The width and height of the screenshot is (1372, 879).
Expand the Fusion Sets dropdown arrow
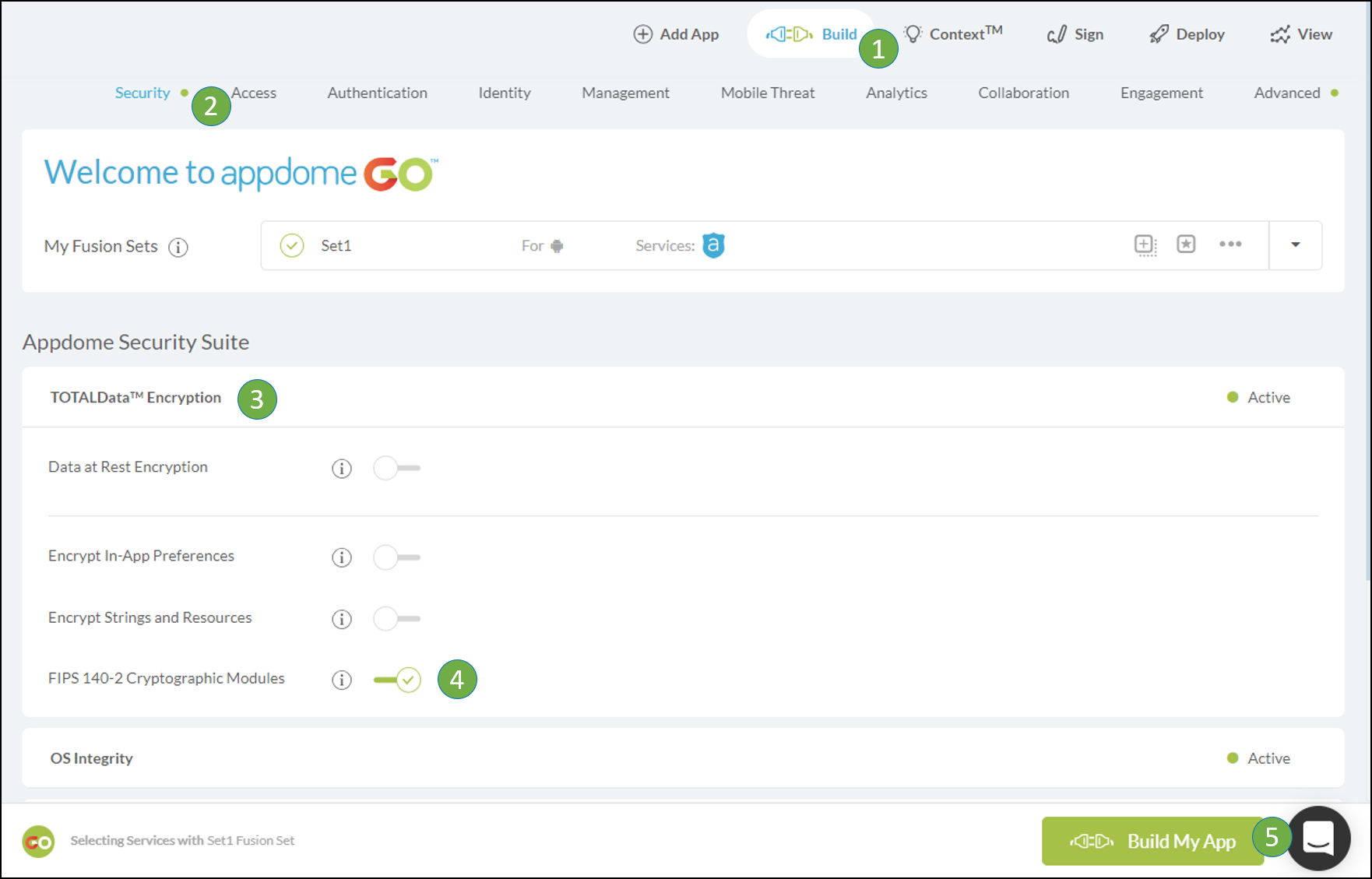click(x=1296, y=245)
